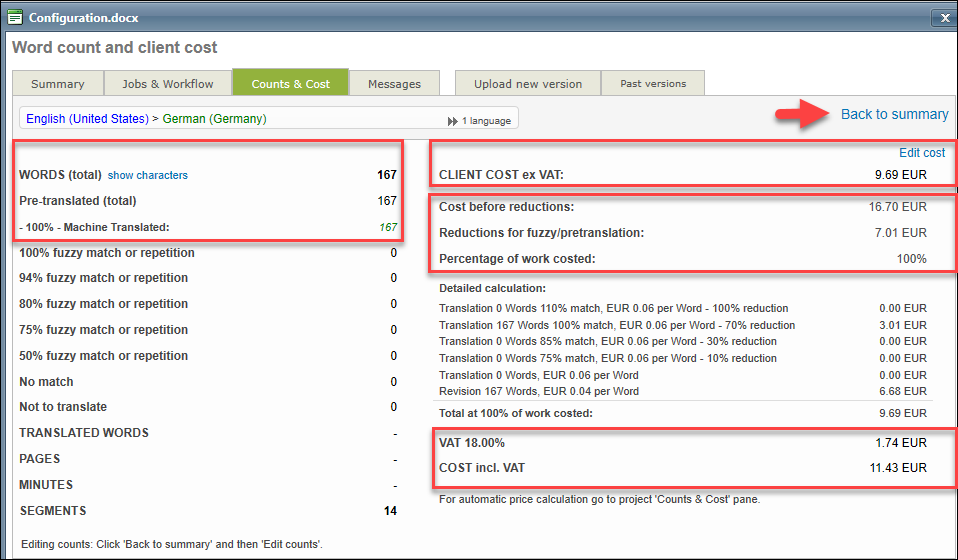View the Past versions tab

coord(653,84)
